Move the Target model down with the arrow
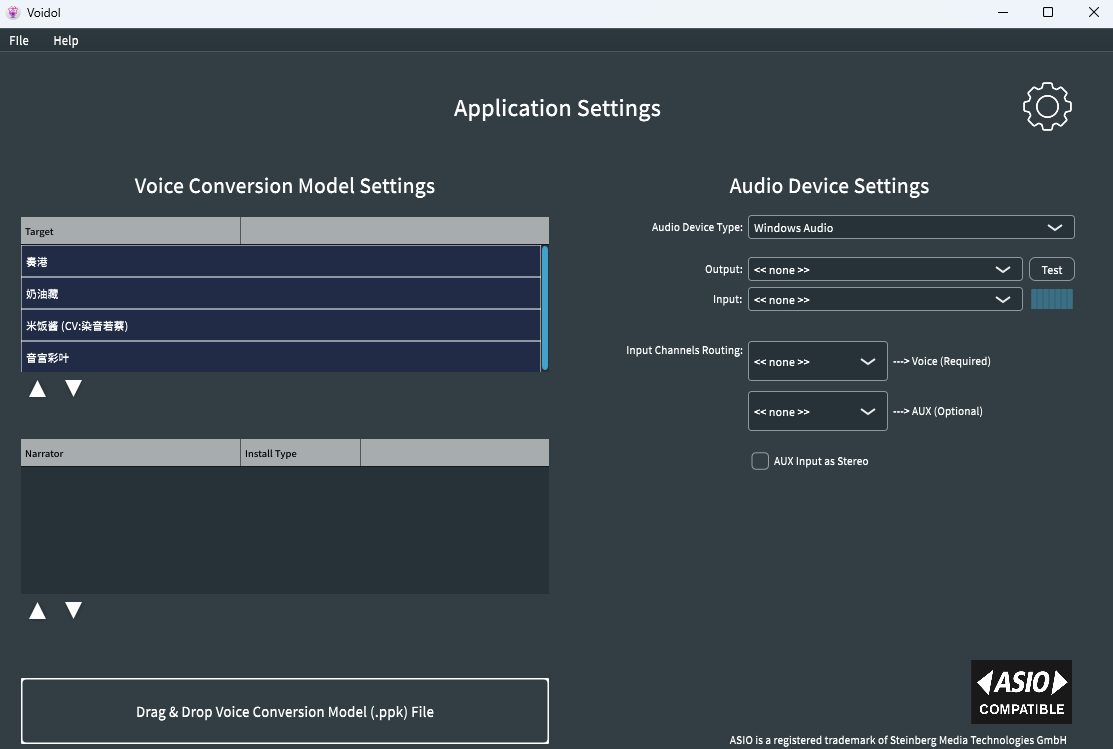Screen dimensions: 1113x749 pyautogui.click(x=73, y=389)
